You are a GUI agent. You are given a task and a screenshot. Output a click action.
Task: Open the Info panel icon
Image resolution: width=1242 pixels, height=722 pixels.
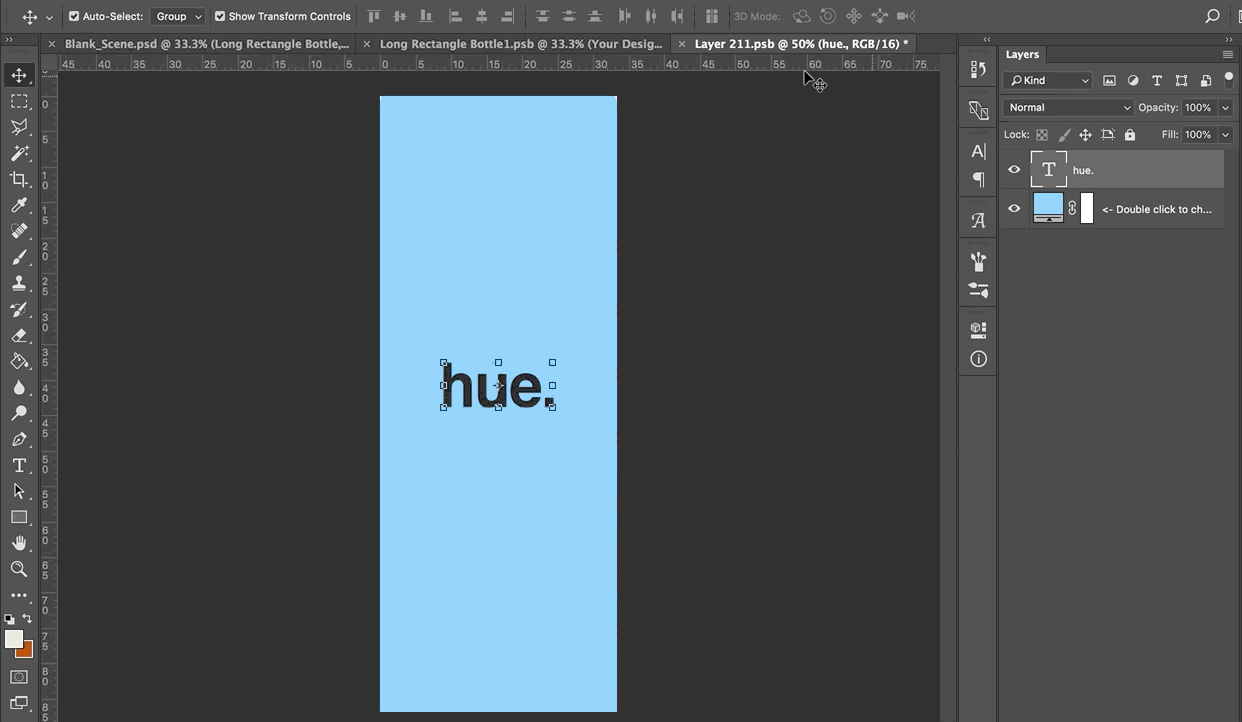(x=978, y=359)
